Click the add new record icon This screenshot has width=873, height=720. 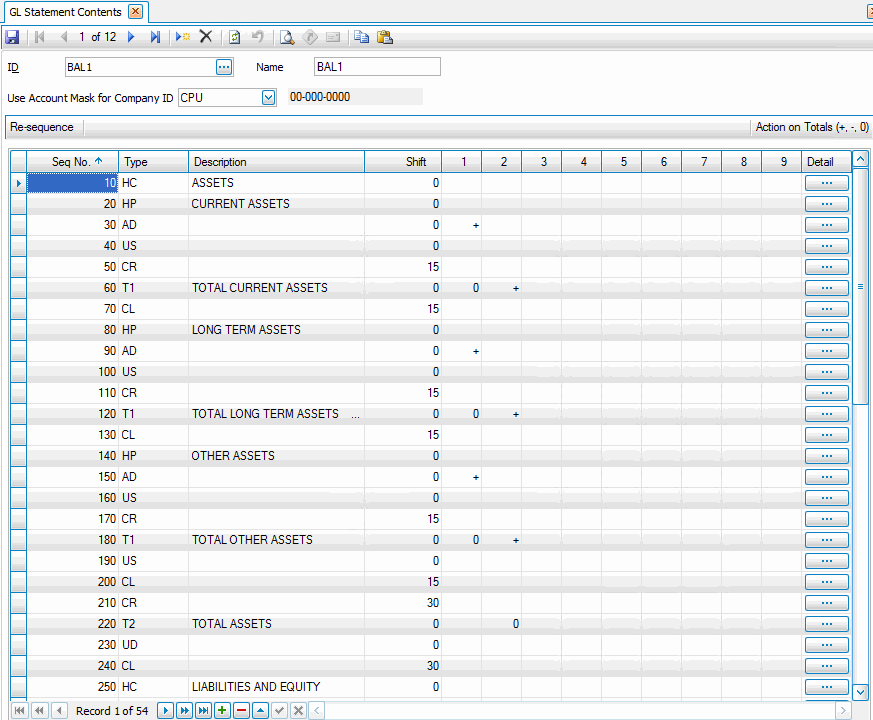pyautogui.click(x=182, y=37)
